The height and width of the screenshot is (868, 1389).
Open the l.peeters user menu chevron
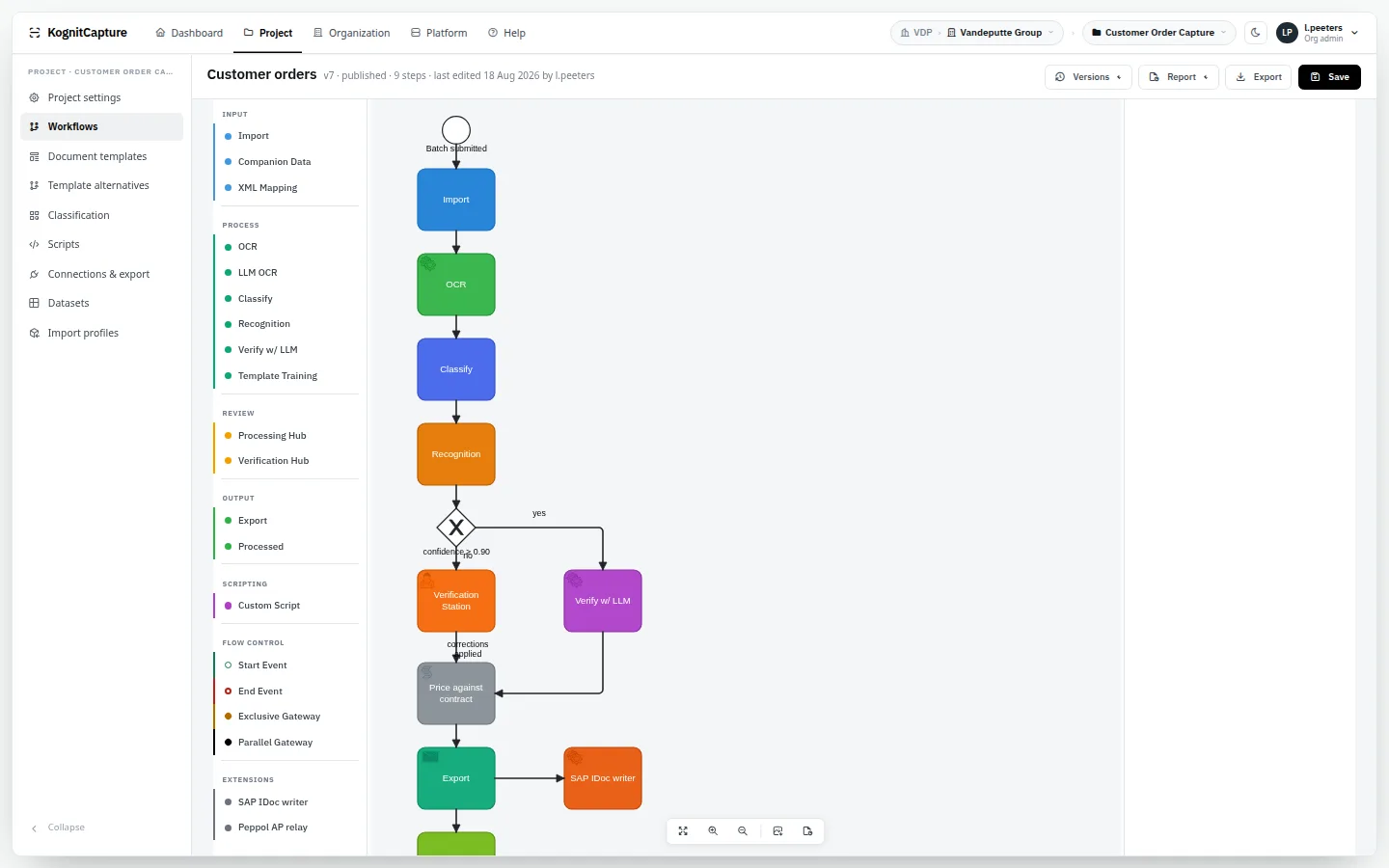(1354, 33)
